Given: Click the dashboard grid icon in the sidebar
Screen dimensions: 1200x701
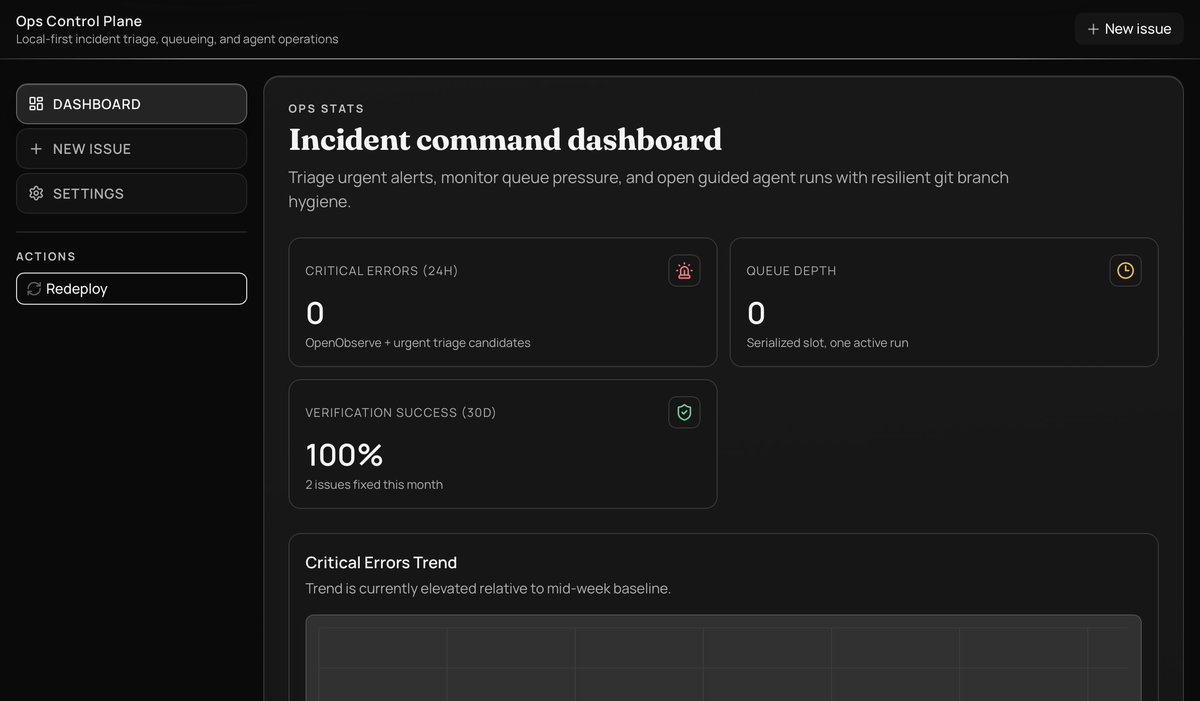Looking at the screenshot, I should 36,104.
